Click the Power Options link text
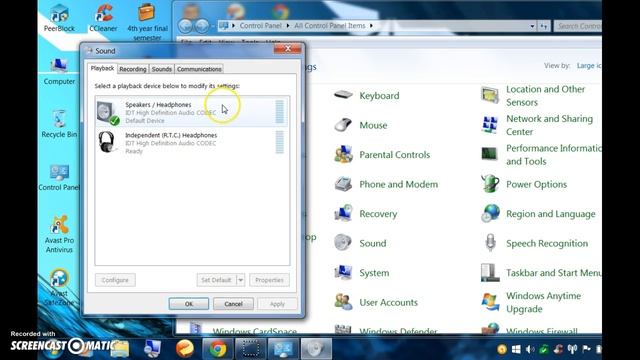Viewport: 640px width, 360px height. pyautogui.click(x=536, y=184)
